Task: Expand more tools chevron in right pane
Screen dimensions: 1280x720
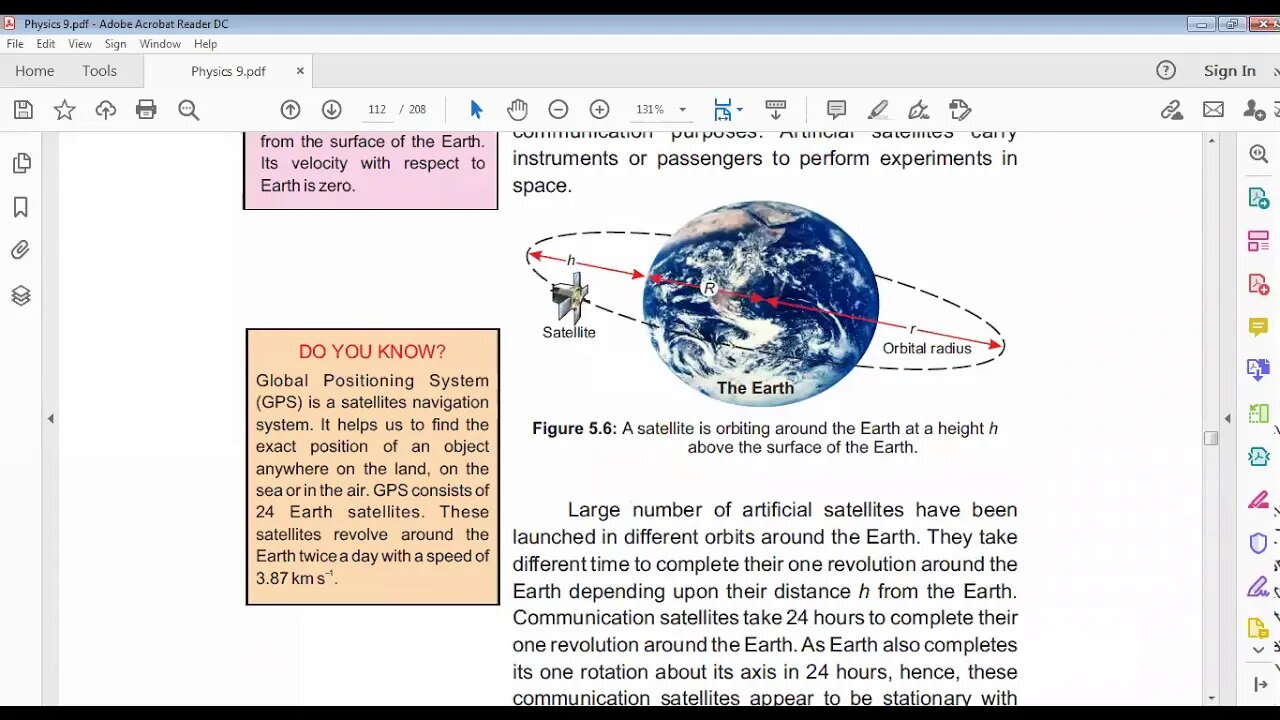Action: 1259,649
